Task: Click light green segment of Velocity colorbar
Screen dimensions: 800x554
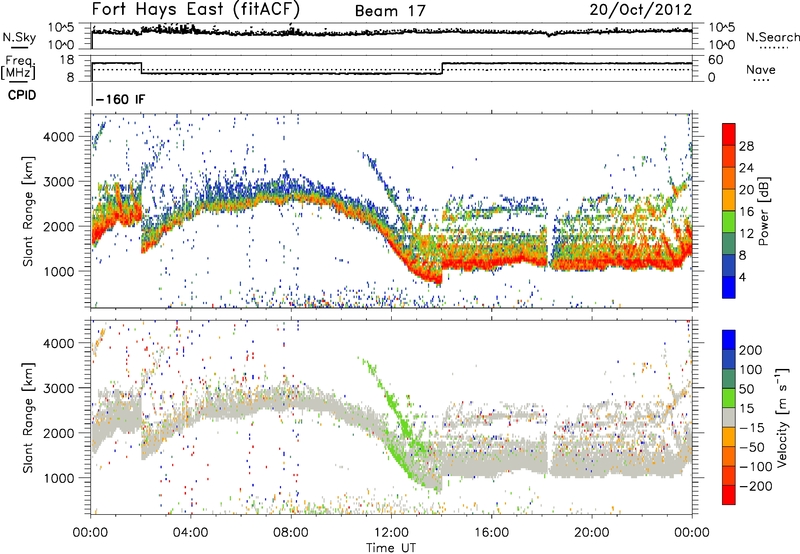Action: coord(729,398)
